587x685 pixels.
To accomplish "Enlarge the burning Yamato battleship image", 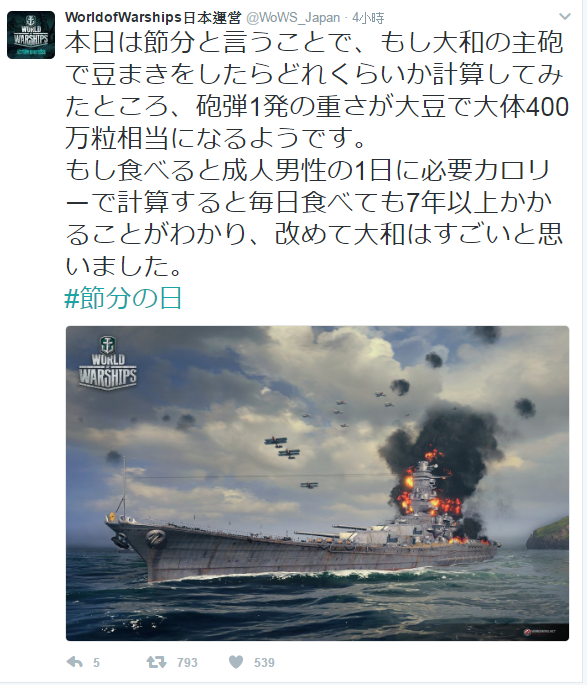I will tap(318, 483).
